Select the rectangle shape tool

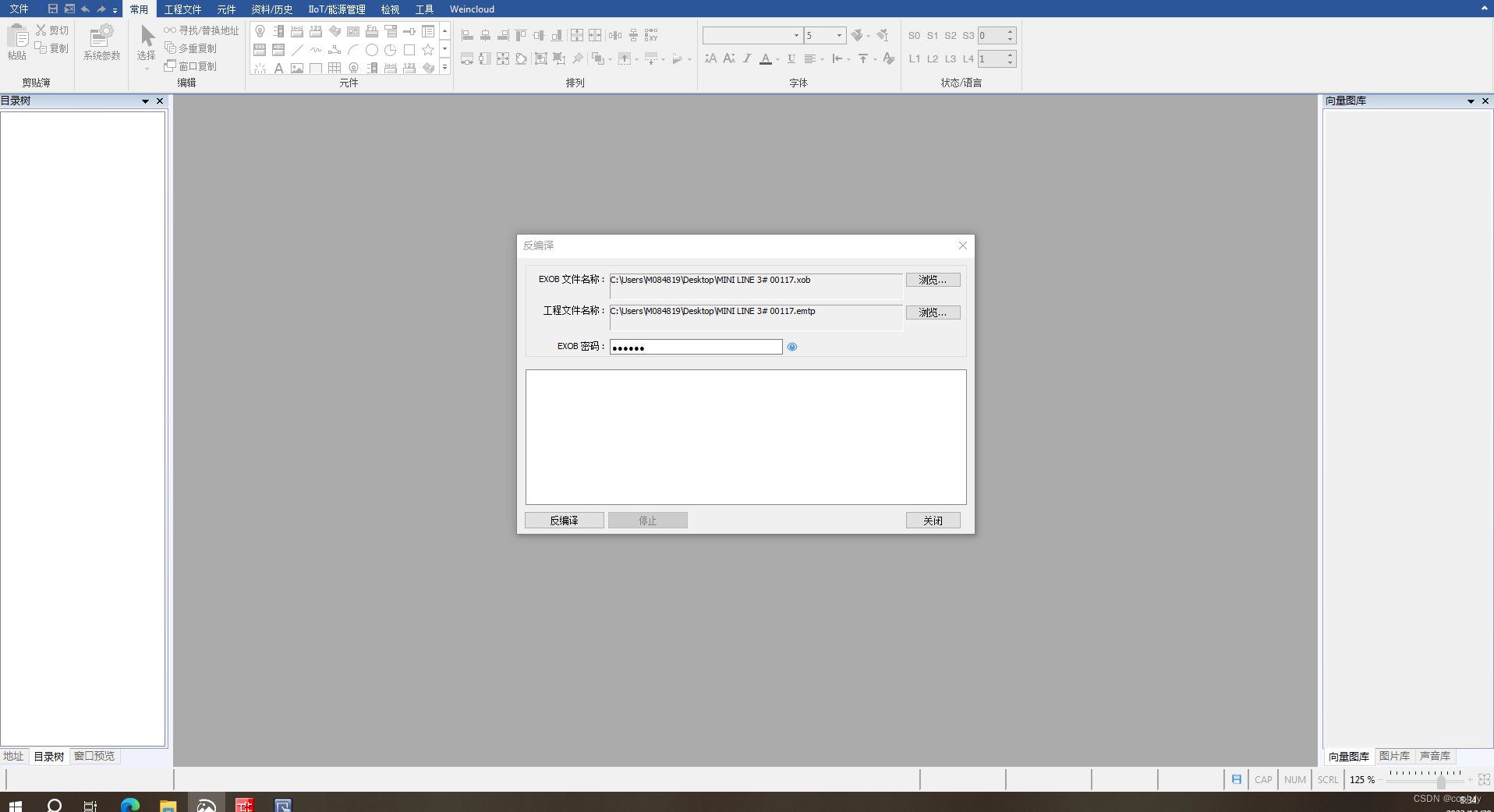[409, 50]
